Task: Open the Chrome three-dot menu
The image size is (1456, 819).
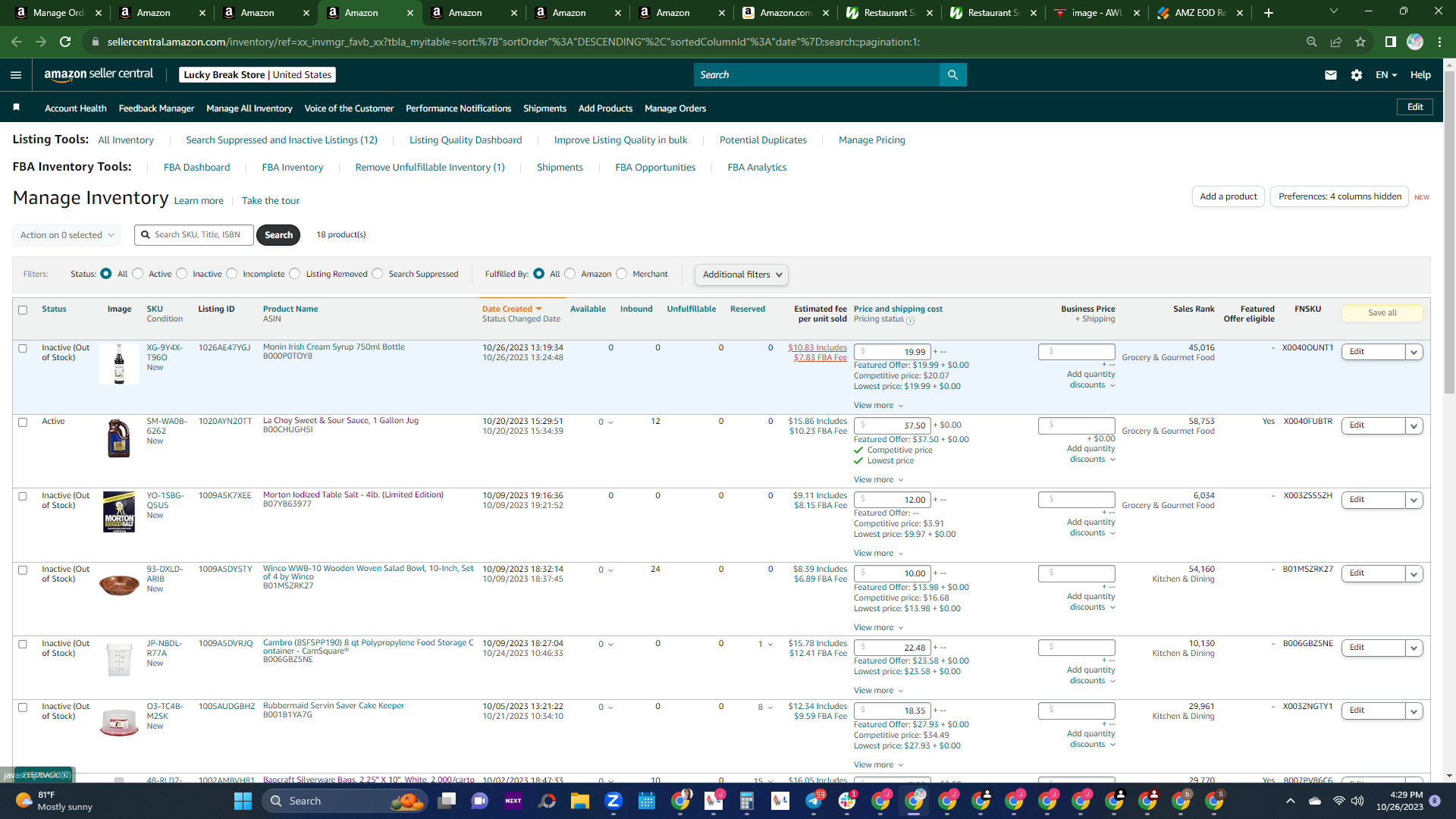Action: tap(1439, 42)
